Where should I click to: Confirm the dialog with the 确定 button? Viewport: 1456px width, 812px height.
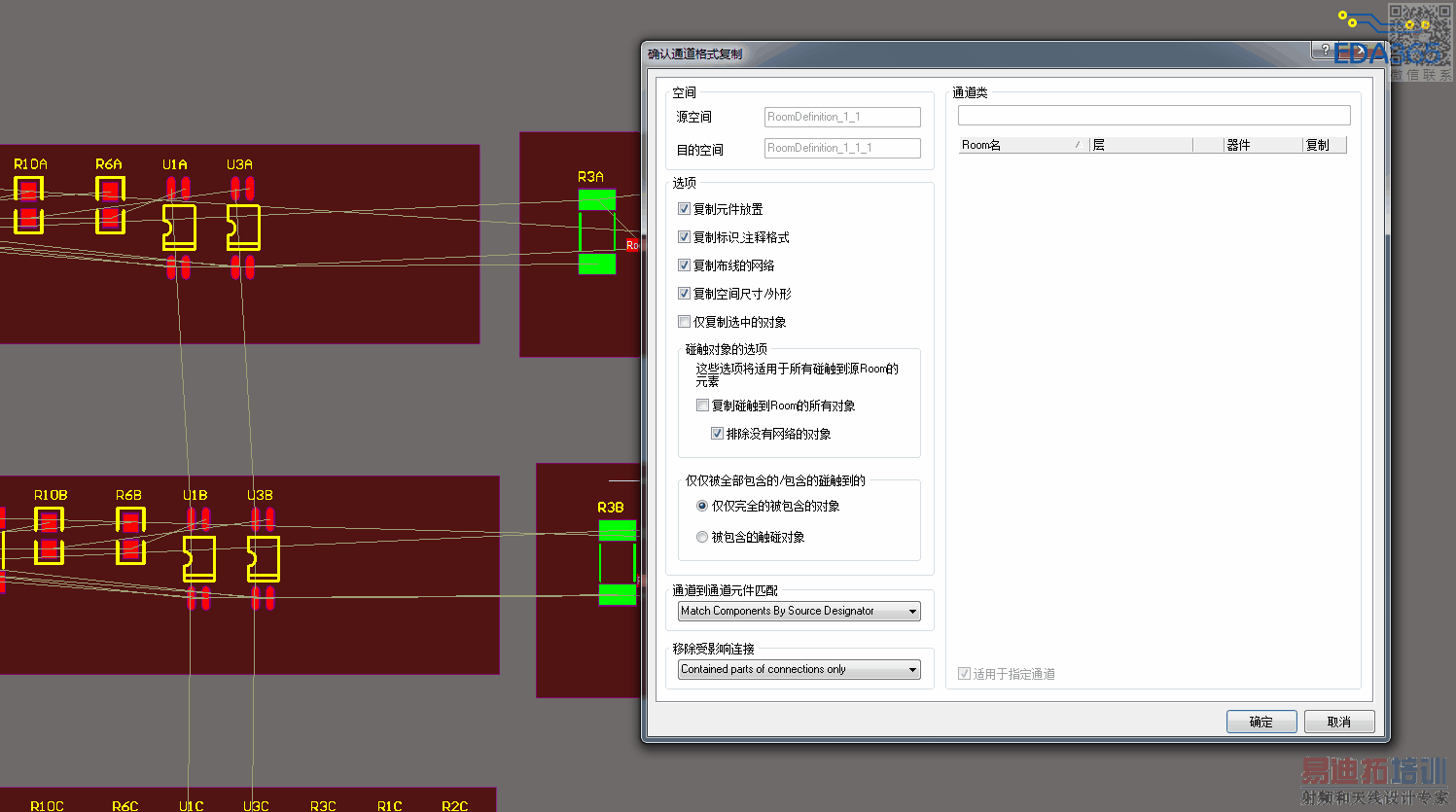tap(1261, 722)
